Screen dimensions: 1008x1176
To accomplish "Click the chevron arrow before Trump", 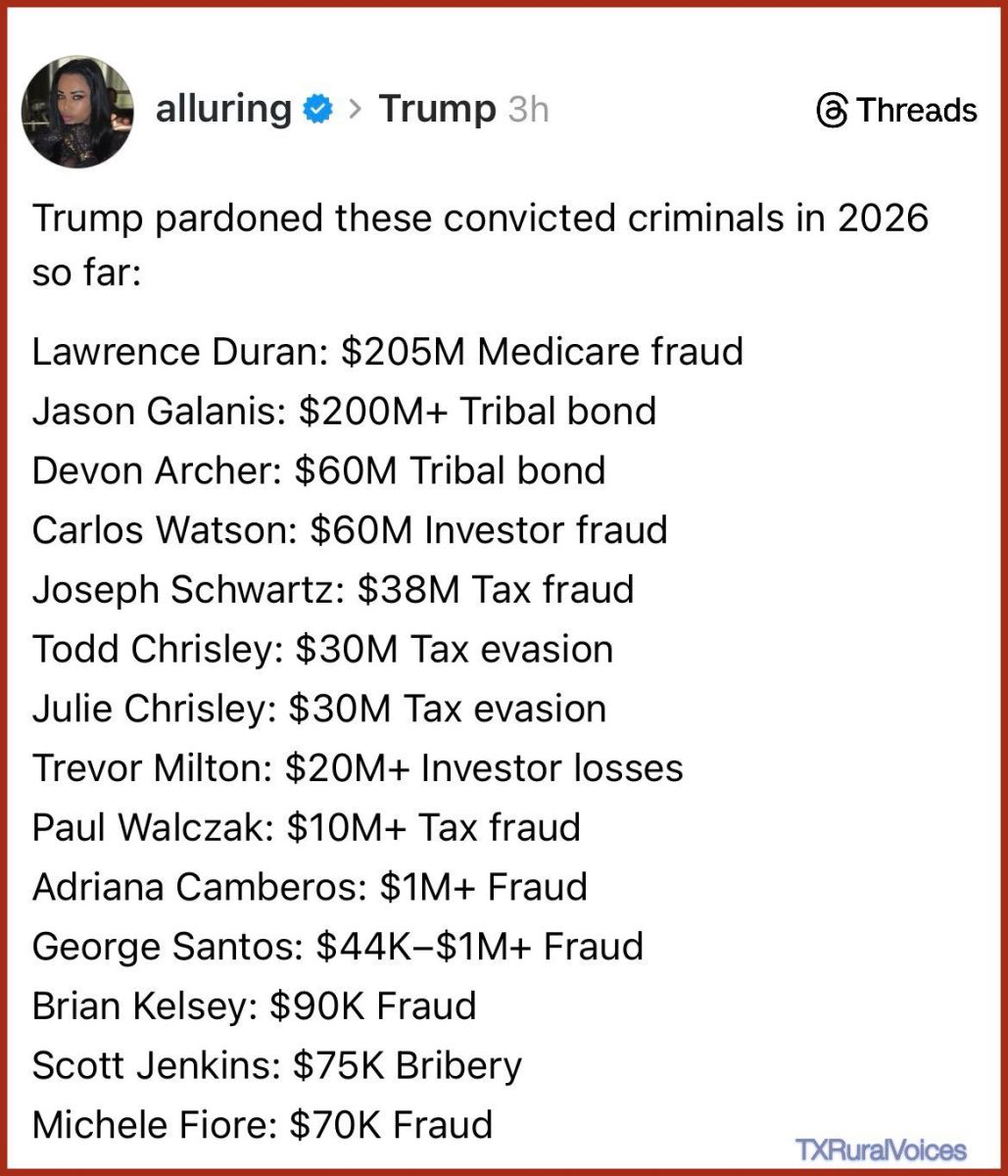I will (356, 110).
